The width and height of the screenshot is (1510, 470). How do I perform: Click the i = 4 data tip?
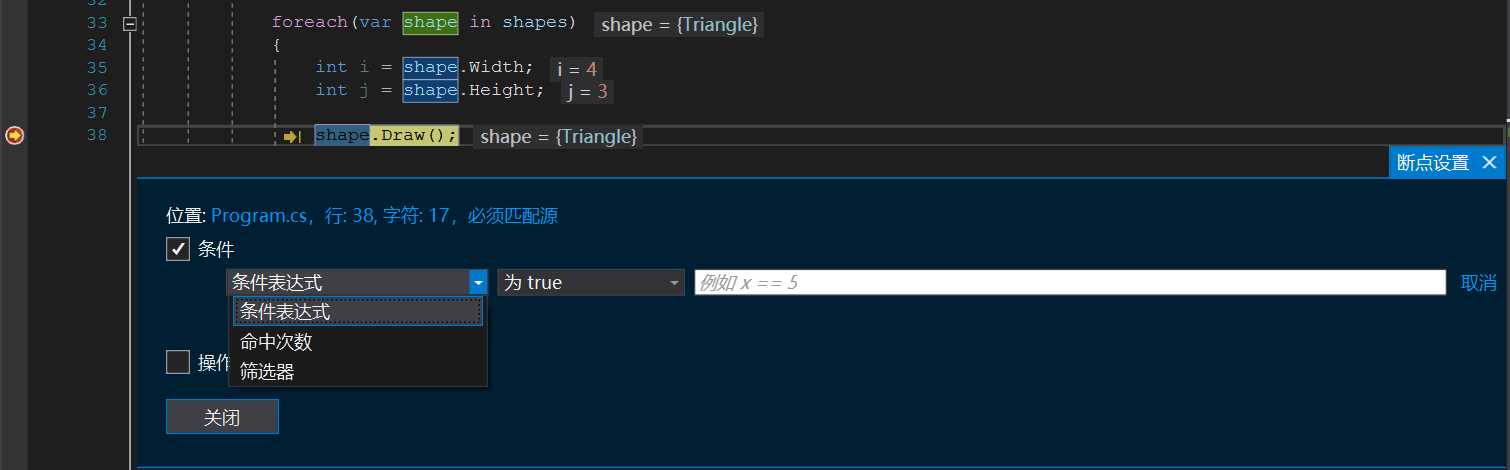576,69
